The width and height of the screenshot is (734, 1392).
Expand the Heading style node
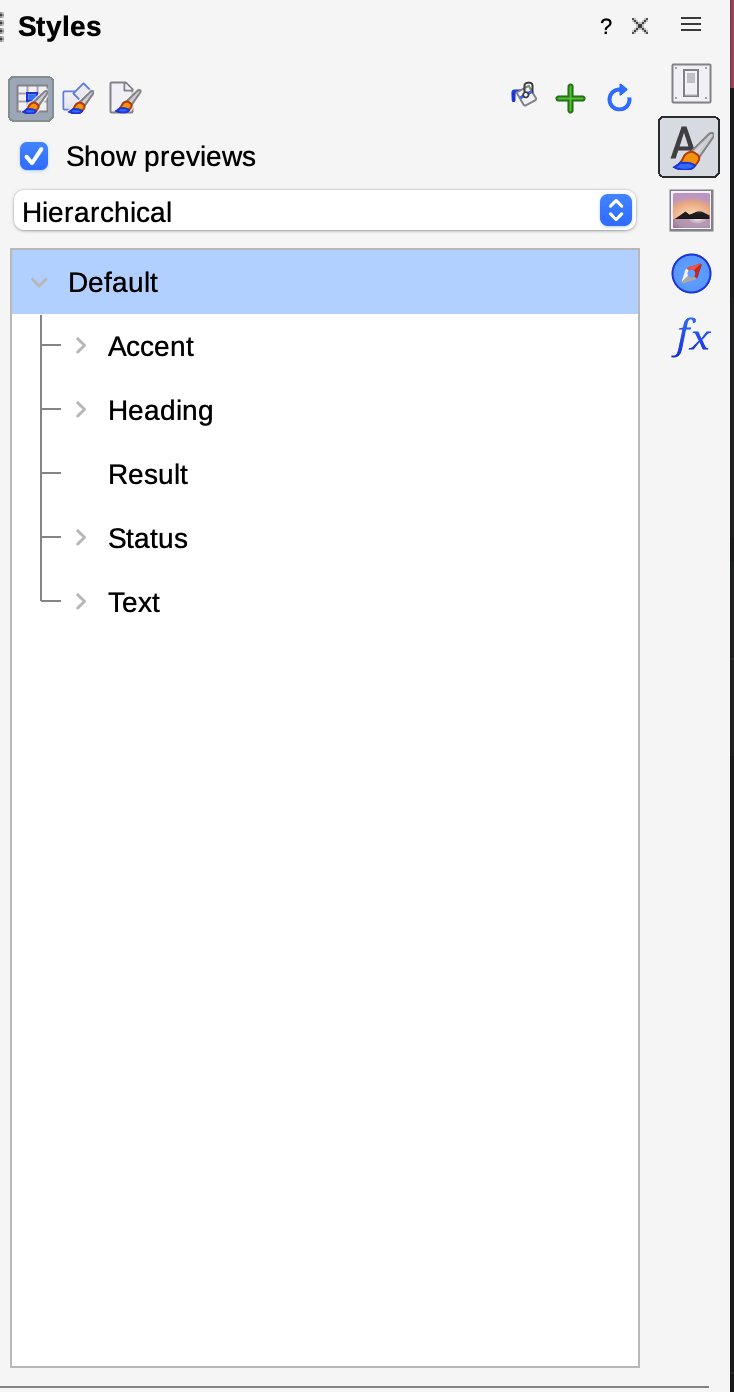click(81, 410)
